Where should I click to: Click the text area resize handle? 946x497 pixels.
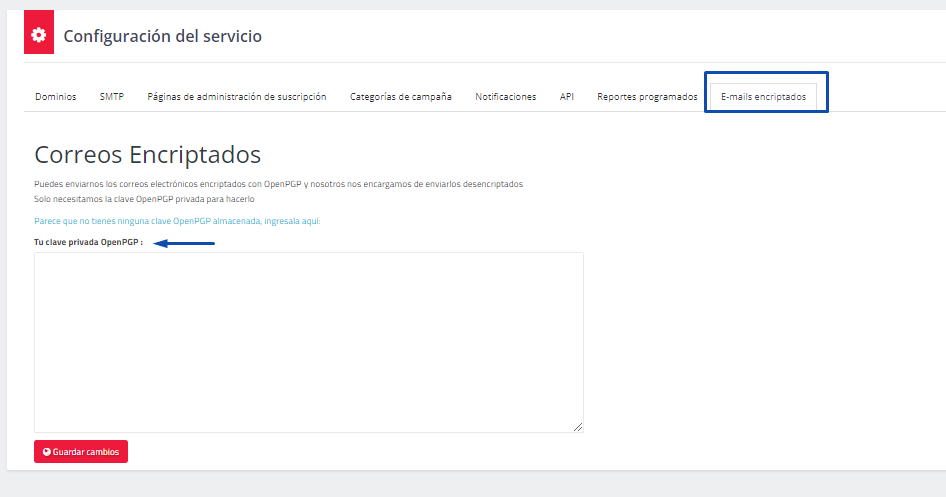point(577,426)
